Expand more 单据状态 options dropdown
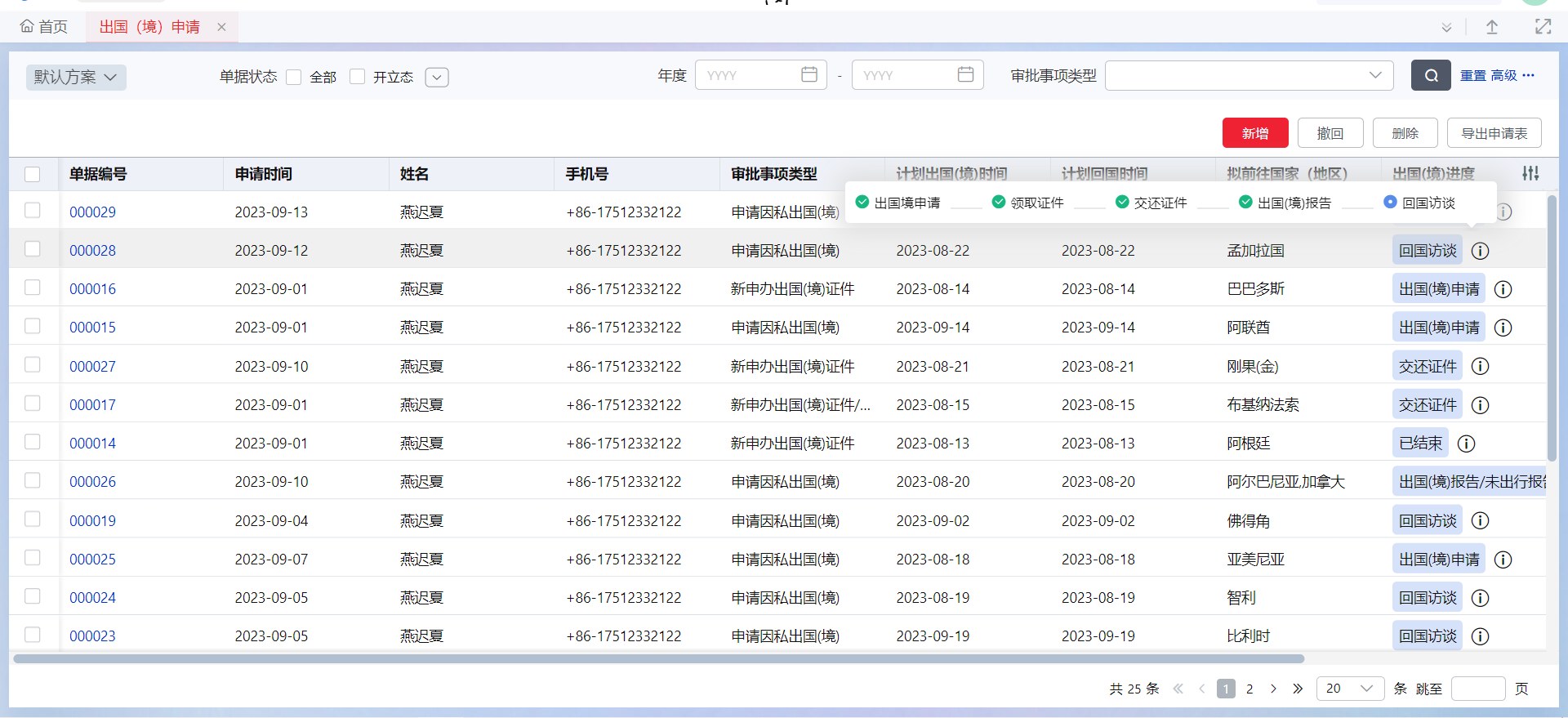 tap(437, 77)
